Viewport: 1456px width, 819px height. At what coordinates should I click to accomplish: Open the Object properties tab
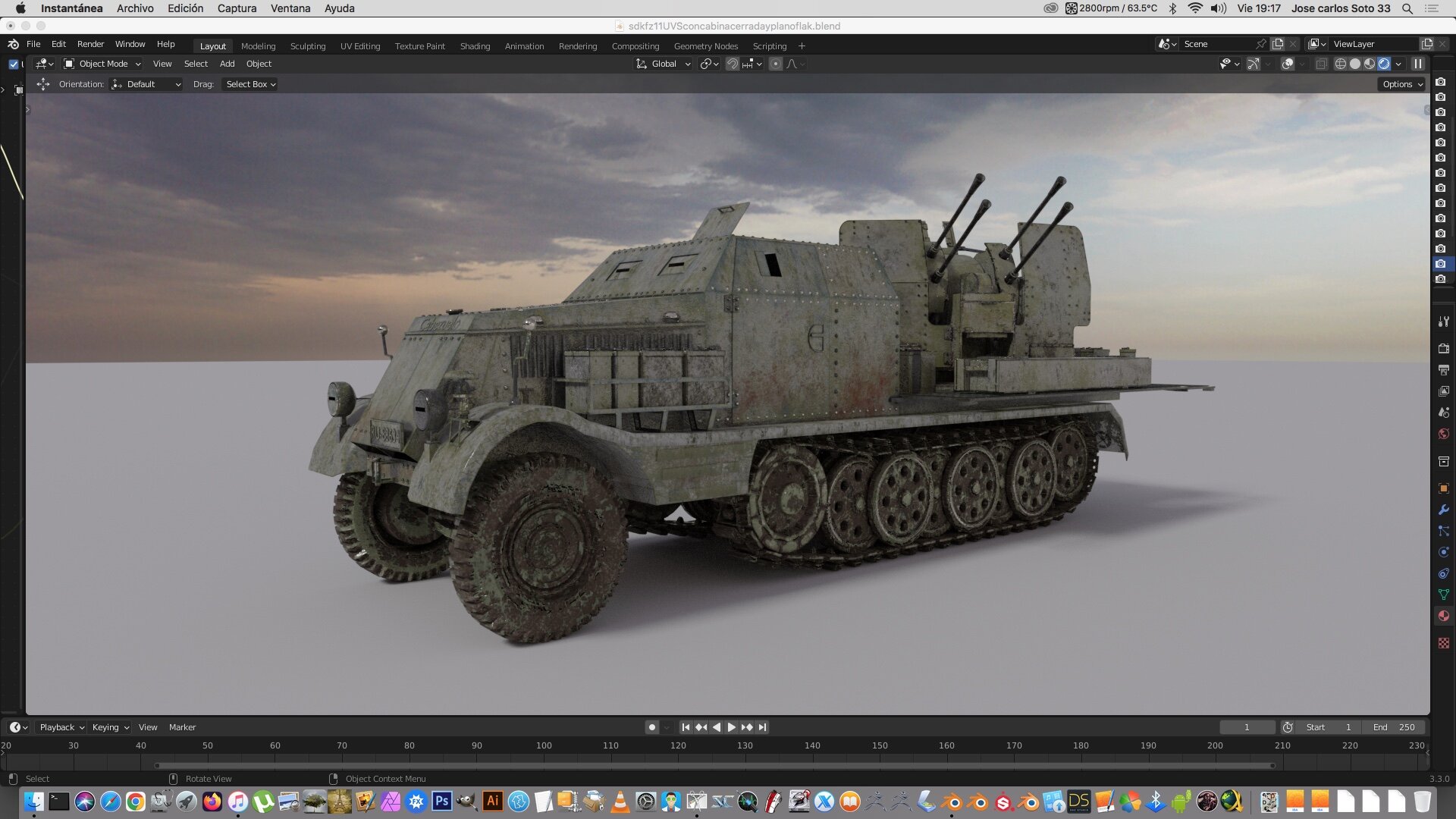[1443, 488]
